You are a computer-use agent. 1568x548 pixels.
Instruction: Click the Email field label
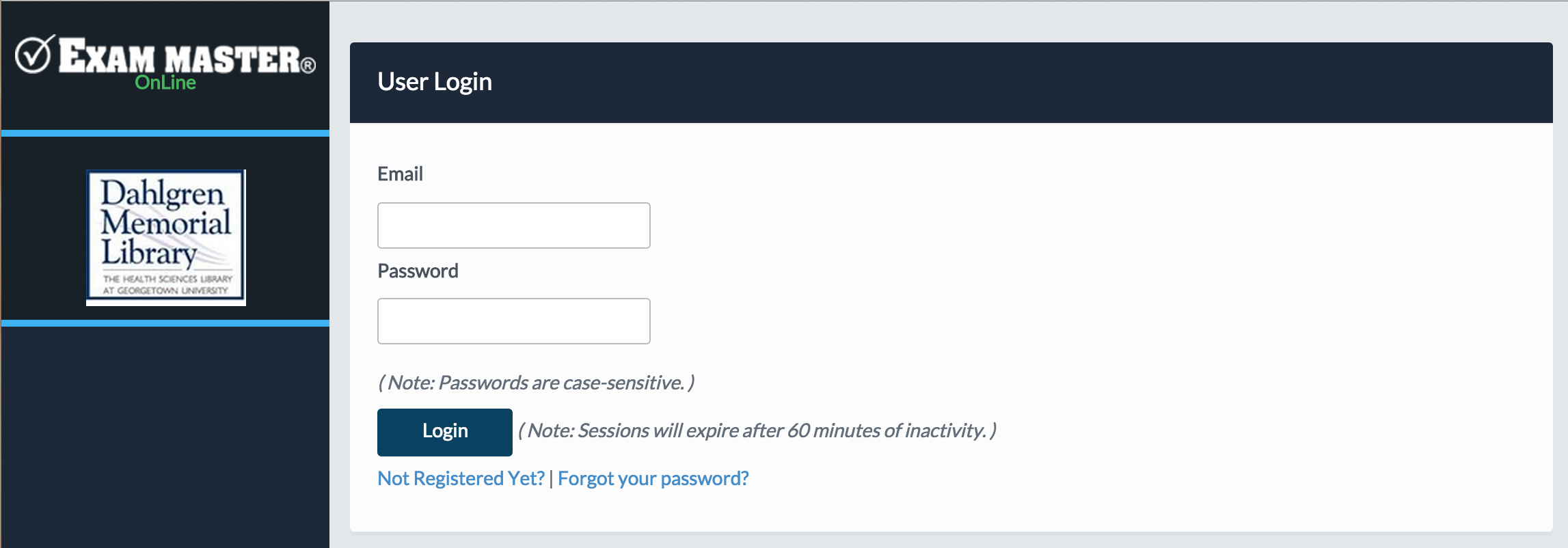[x=400, y=174]
